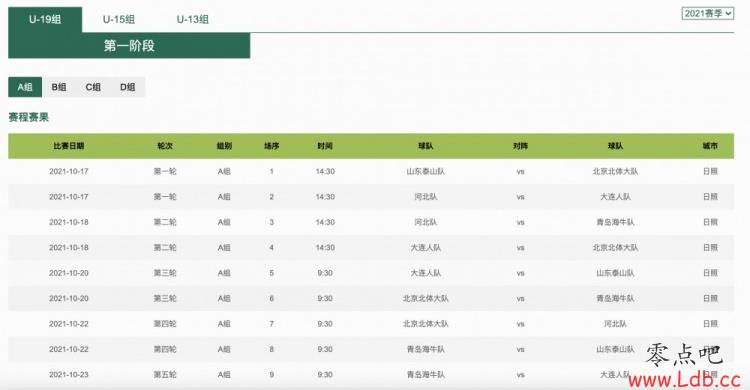
Task: Click 河北队 in match 3 row
Action: point(426,222)
